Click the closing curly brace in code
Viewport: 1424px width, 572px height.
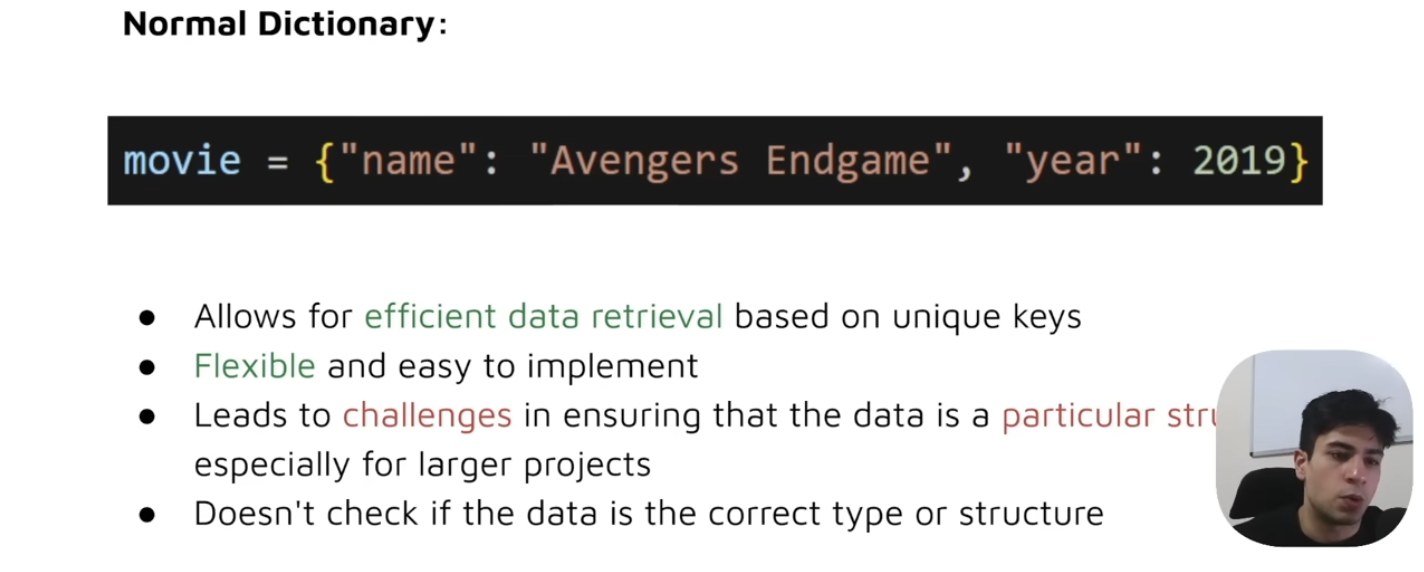pyautogui.click(x=1298, y=162)
